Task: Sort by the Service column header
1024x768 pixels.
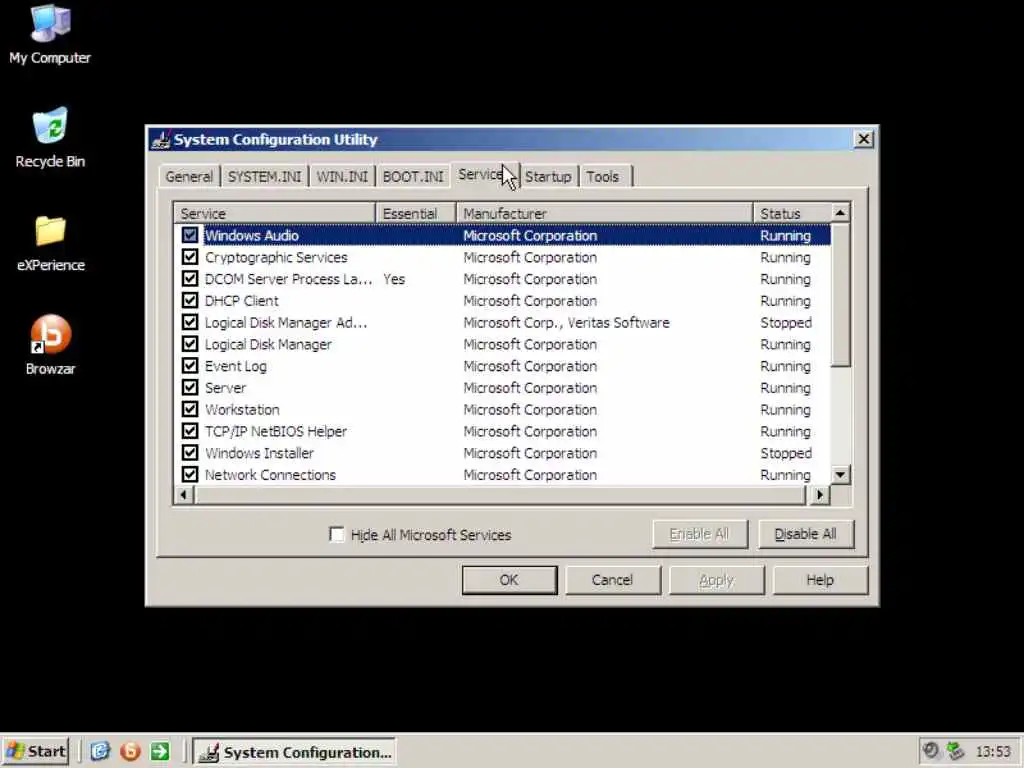Action: 275,213
